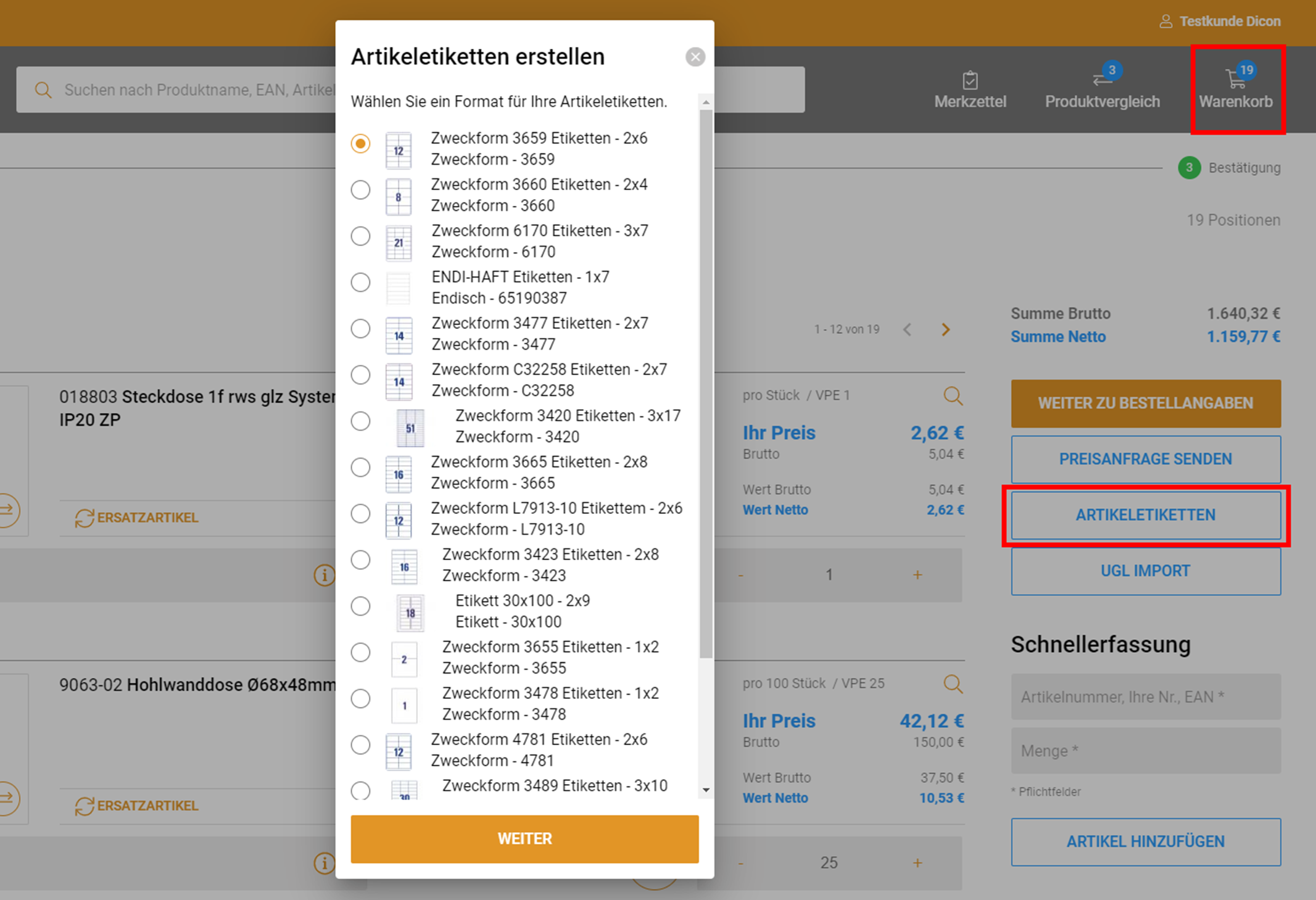Click WEITER button in label dialog
1316x900 pixels.
tap(524, 838)
